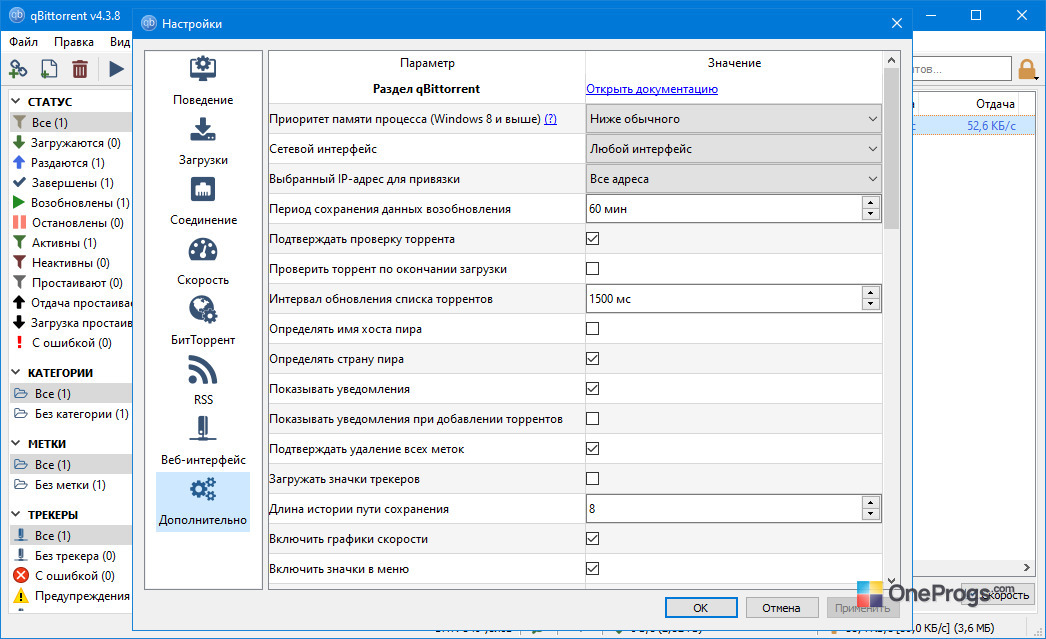Enable Определять имя хоста пира checkbox
1046x639 pixels.
(592, 329)
